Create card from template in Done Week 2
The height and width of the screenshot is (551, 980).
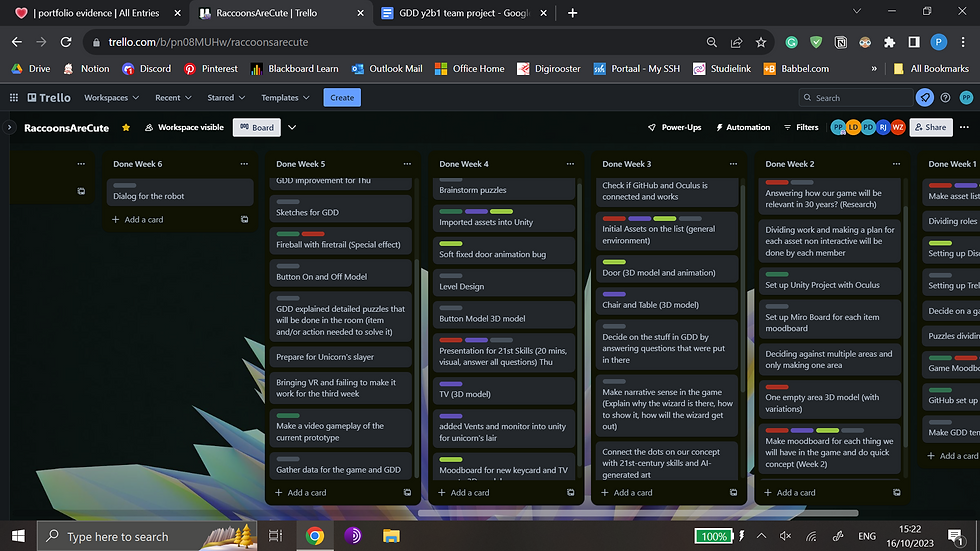pyautogui.click(x=896, y=492)
